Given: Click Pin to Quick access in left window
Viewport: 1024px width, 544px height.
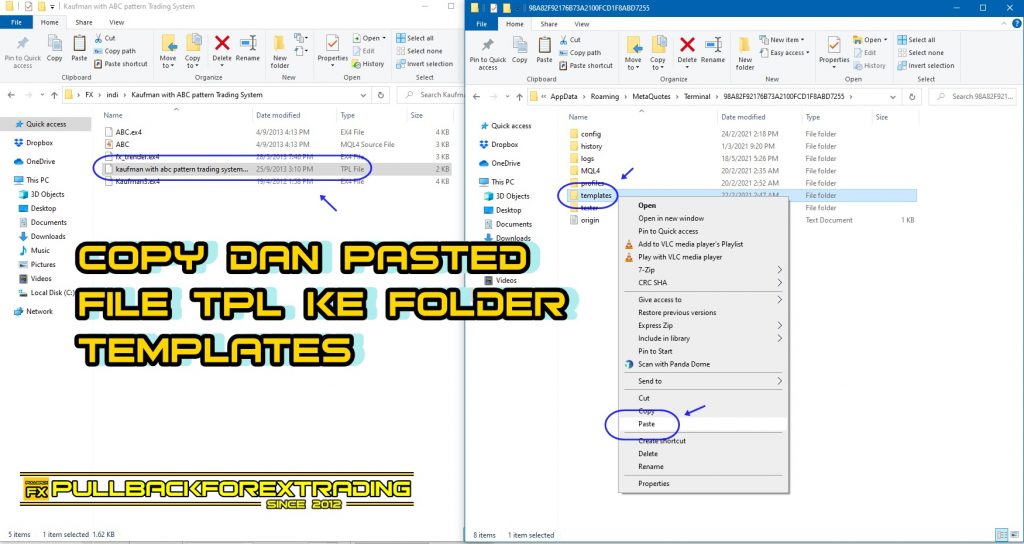Looking at the screenshot, I should point(22,52).
